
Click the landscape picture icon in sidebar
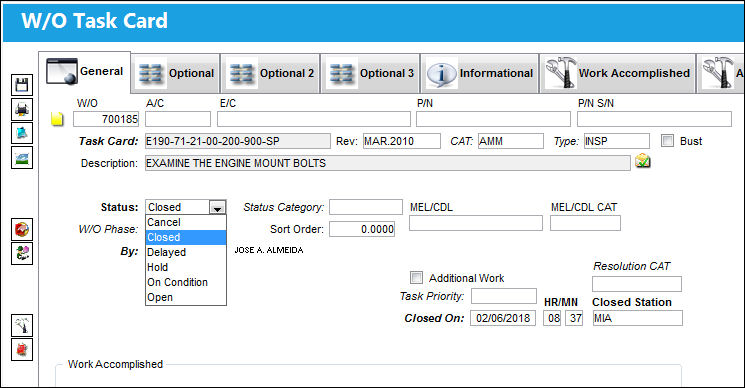click(22, 158)
